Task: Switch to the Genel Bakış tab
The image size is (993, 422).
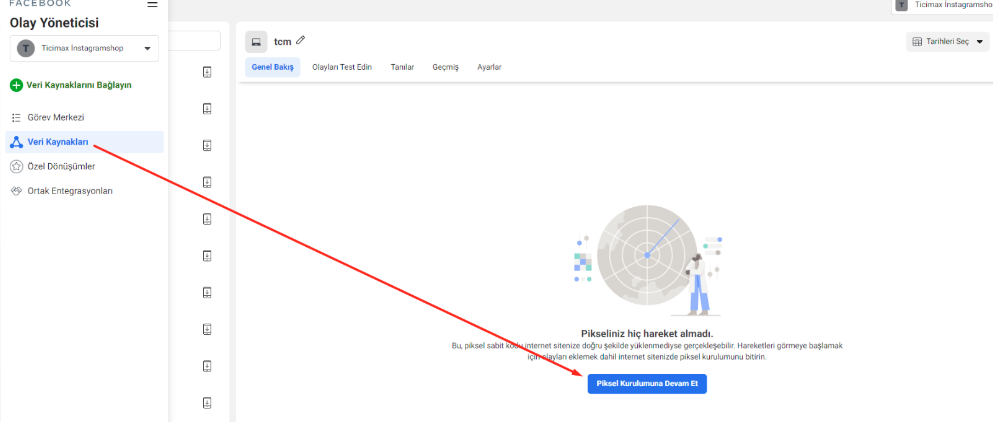Action: [x=272, y=67]
